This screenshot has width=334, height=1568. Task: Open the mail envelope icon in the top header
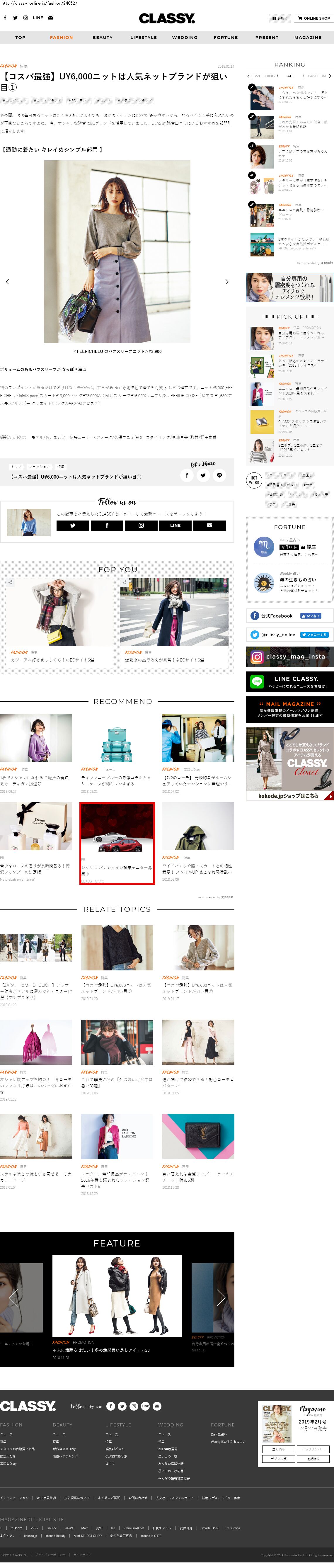[50, 18]
